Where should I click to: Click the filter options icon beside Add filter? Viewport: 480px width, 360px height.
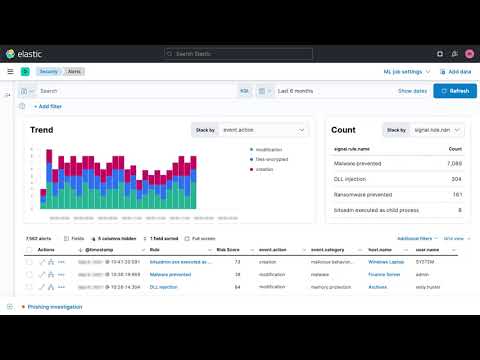(22, 106)
